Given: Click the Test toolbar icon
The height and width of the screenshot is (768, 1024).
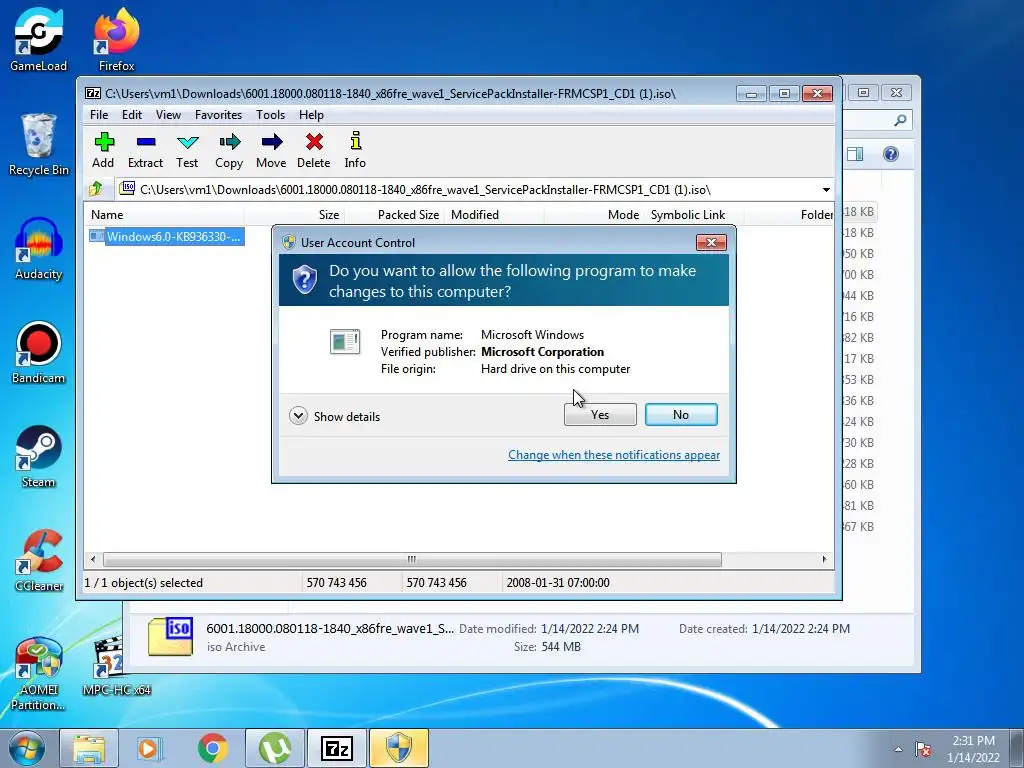Looking at the screenshot, I should [187, 150].
